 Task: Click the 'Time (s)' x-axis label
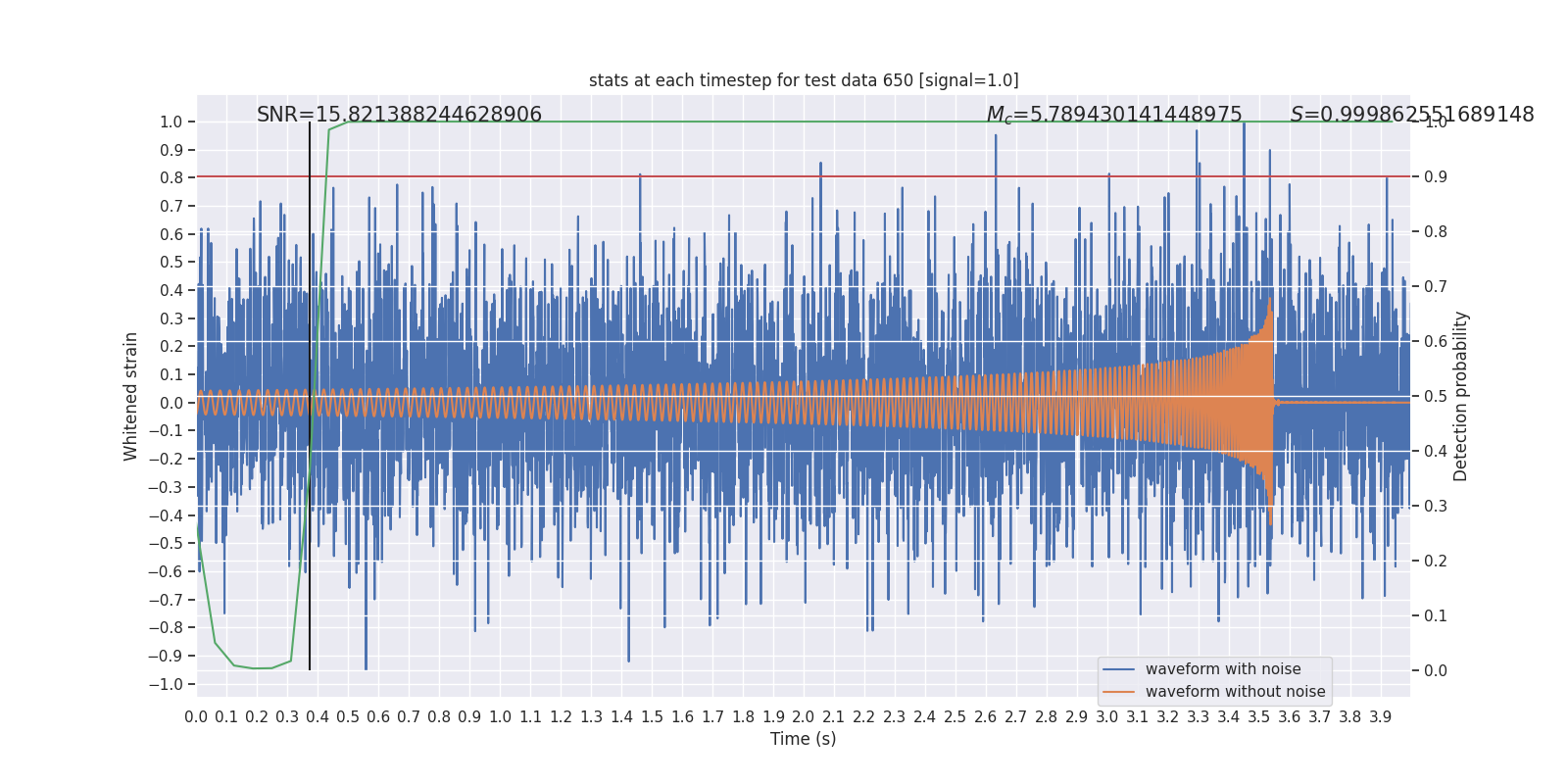[x=804, y=739]
